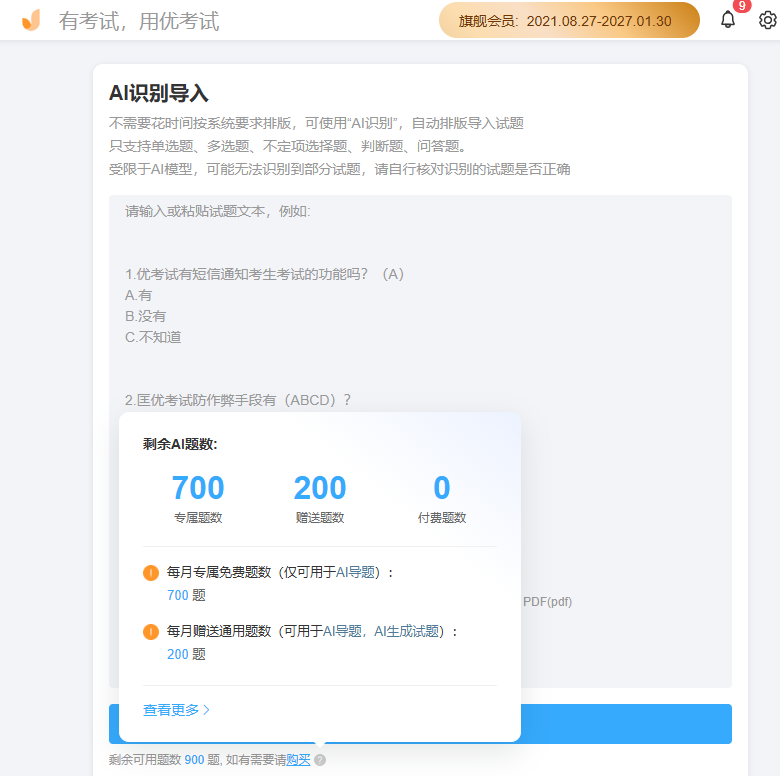The height and width of the screenshot is (776, 780).
Task: Click the AI识别导入 page title
Action: pos(159,93)
